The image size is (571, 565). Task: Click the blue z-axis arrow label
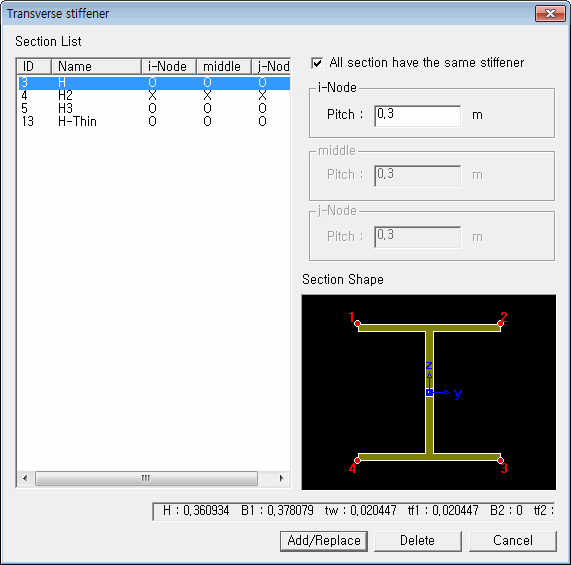point(429,366)
